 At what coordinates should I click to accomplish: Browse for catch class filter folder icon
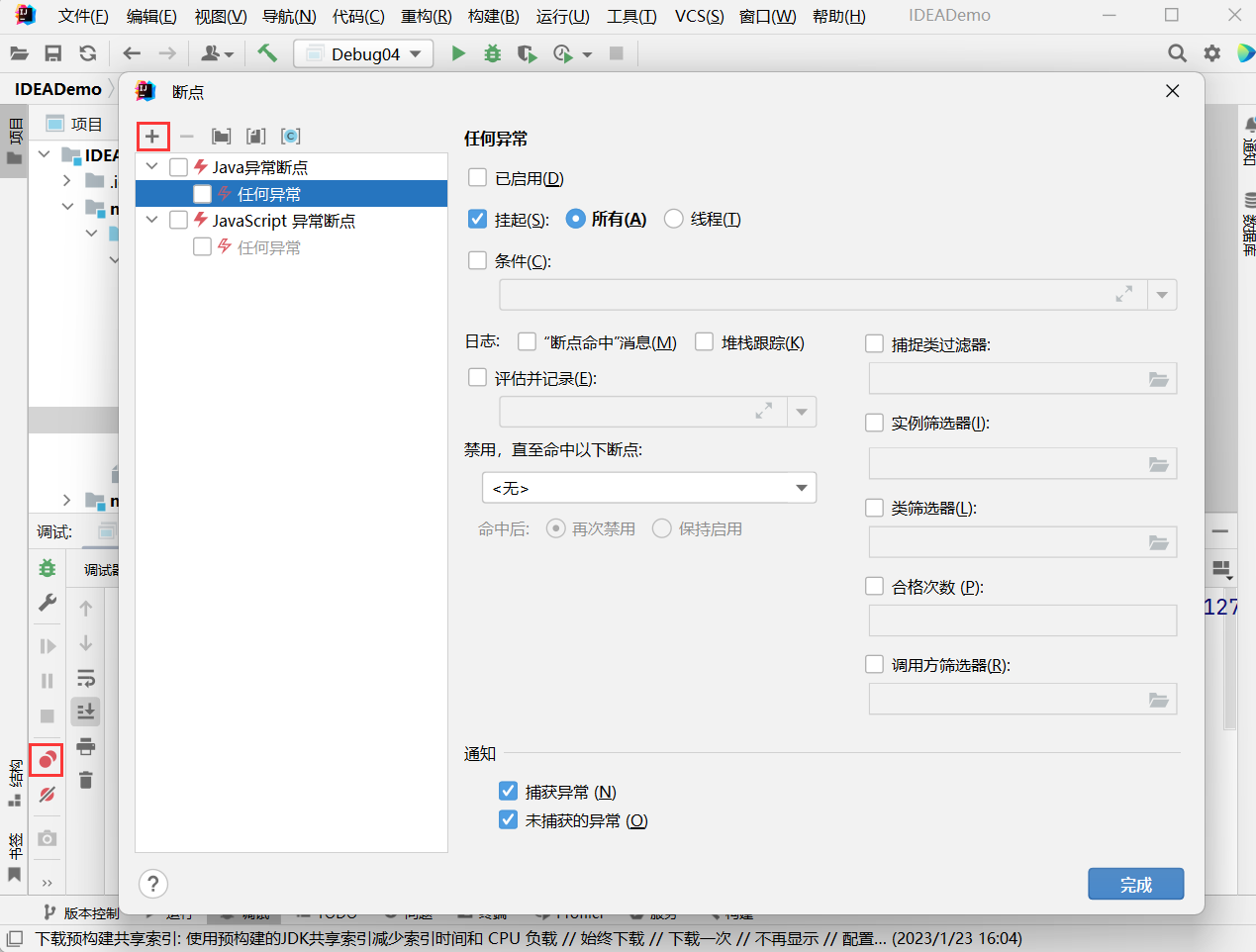(1158, 379)
